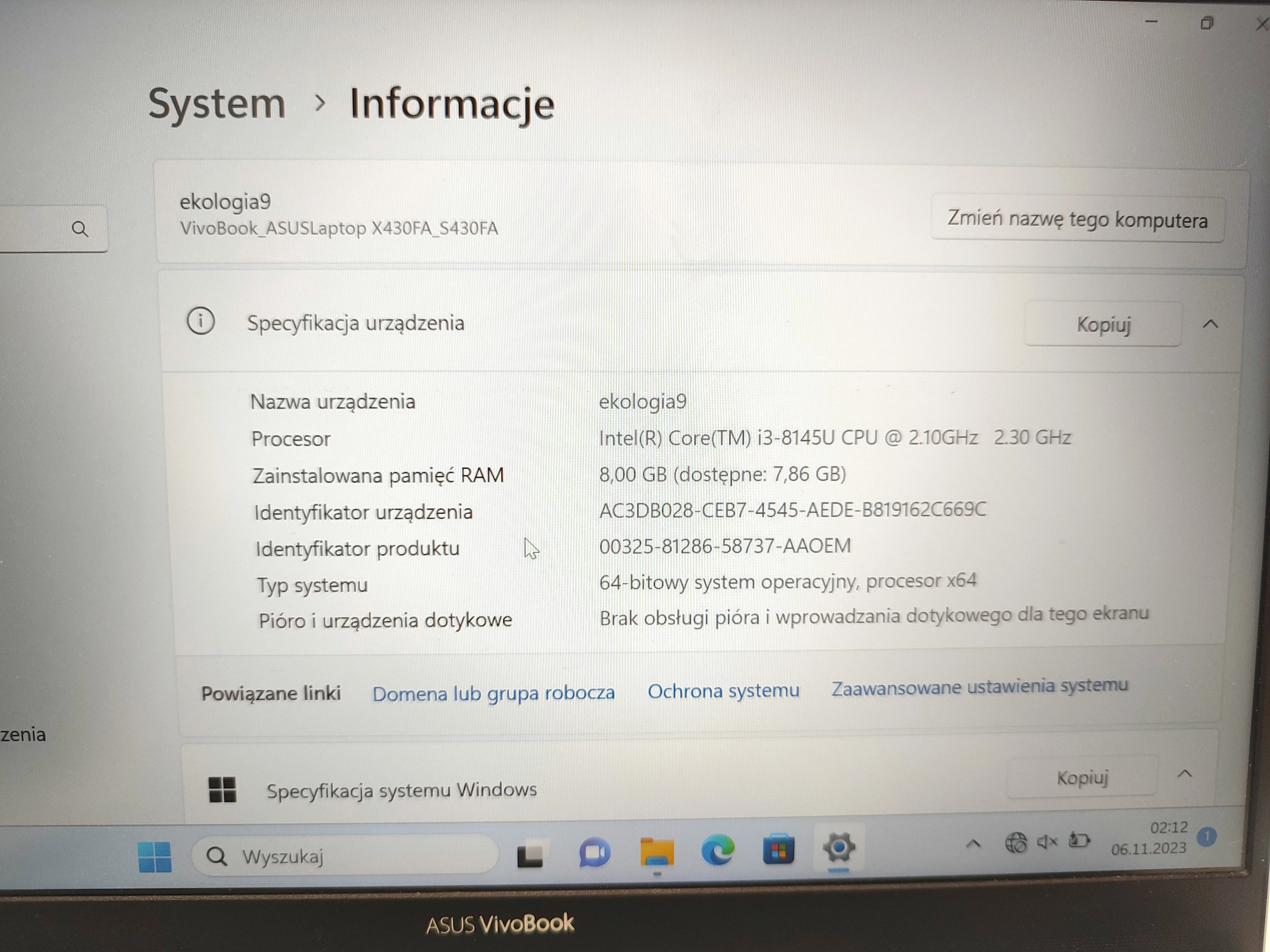Viewport: 1270px width, 952px height.
Task: Open the clock and date flyout
Action: coord(1149,838)
